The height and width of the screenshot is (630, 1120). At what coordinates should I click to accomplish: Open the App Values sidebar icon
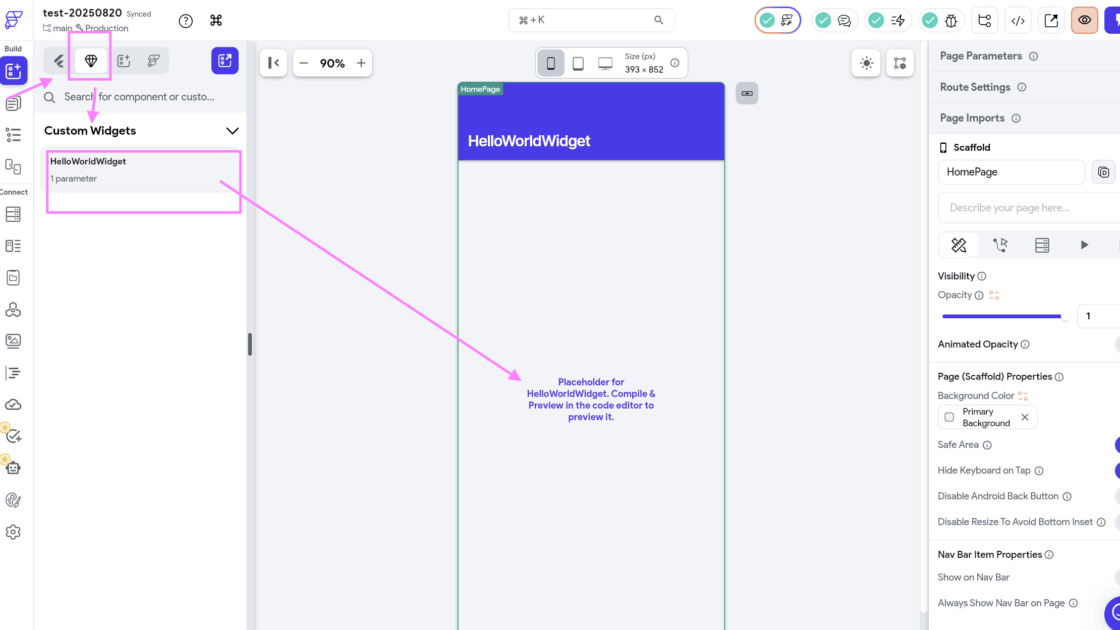pyautogui.click(x=13, y=277)
